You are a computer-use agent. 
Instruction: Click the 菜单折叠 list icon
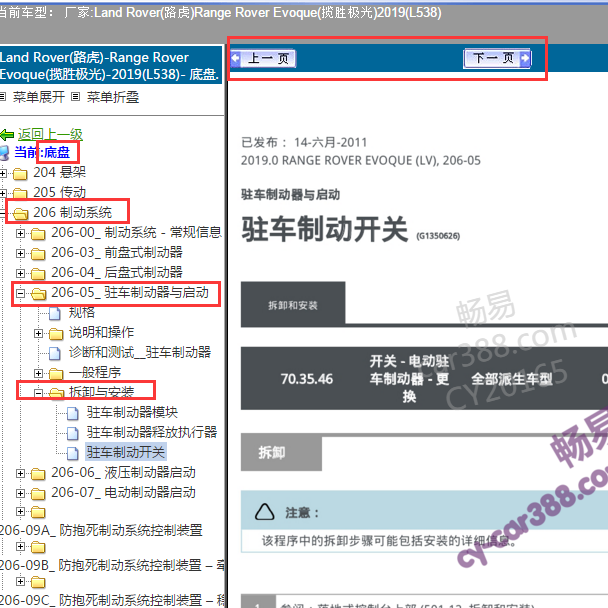pos(76,97)
